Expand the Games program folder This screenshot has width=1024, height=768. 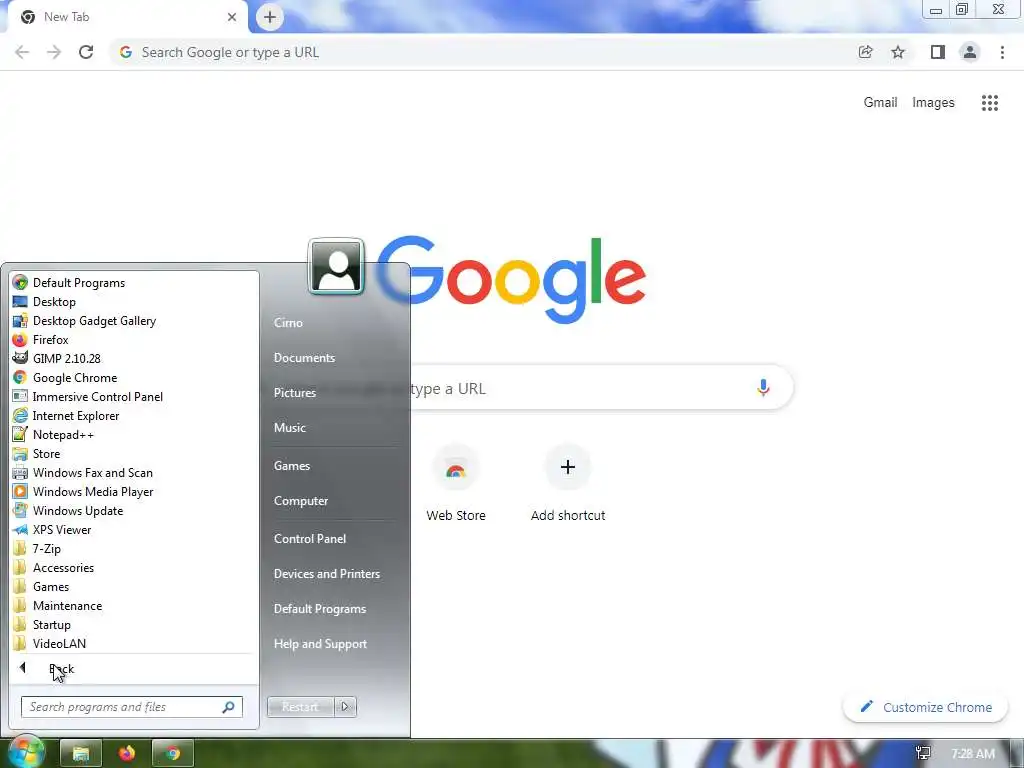41,586
